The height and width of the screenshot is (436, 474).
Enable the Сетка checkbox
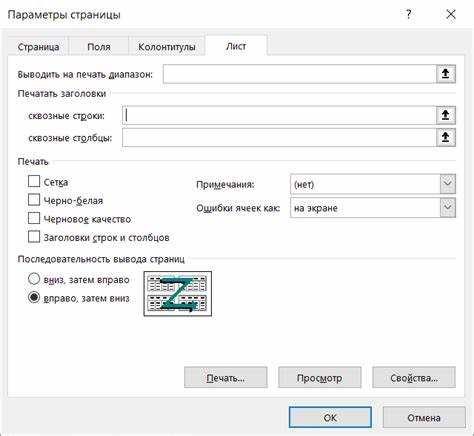pyautogui.click(x=34, y=182)
